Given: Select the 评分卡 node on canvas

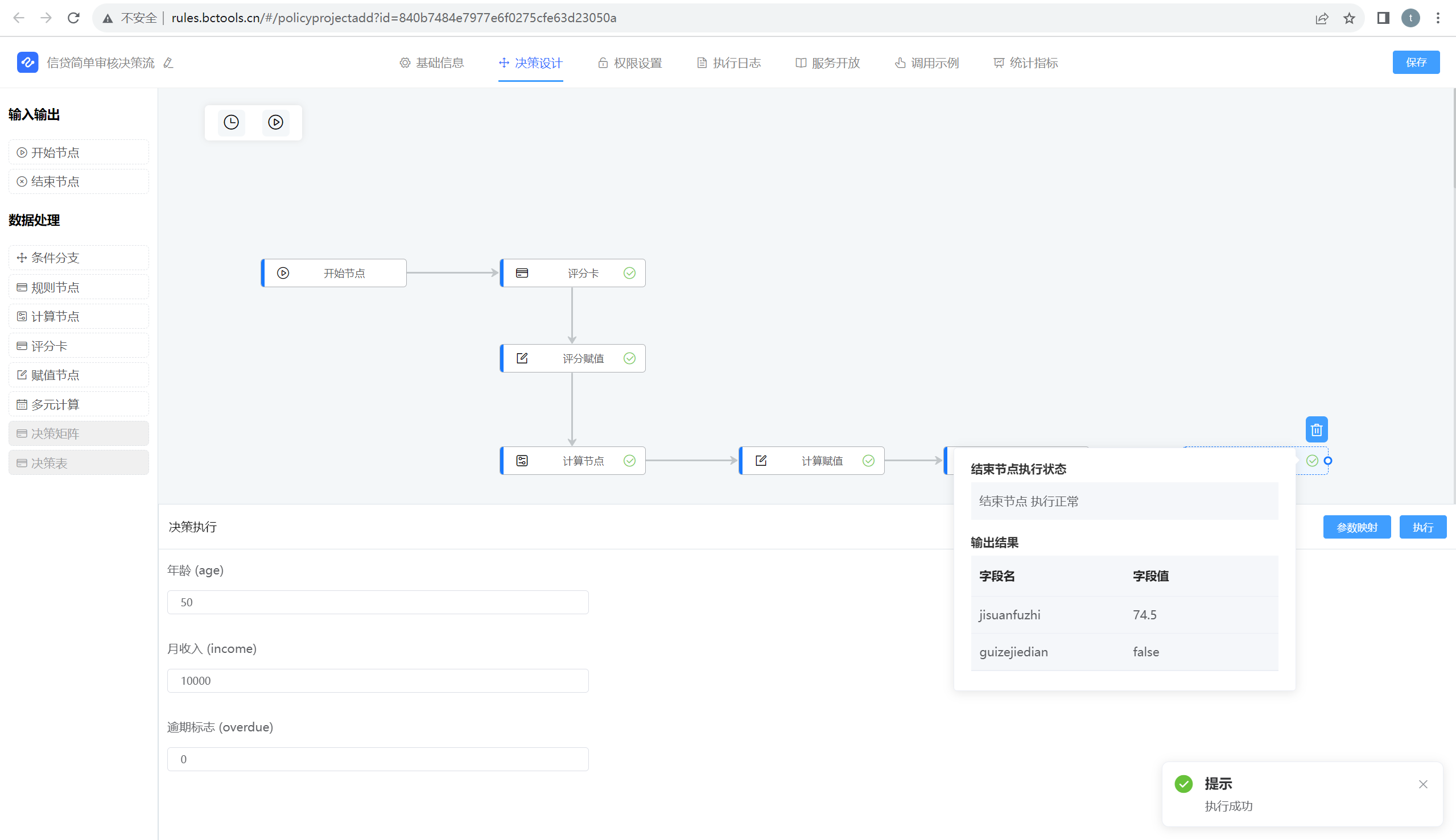Looking at the screenshot, I should pos(572,273).
